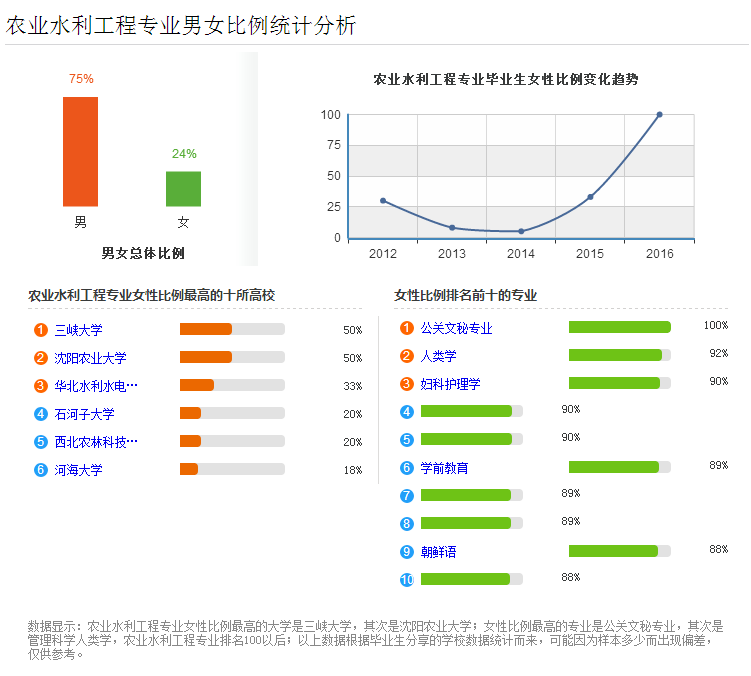751x676 pixels.
Task: Click the green 女 24% bar
Action: (x=183, y=189)
